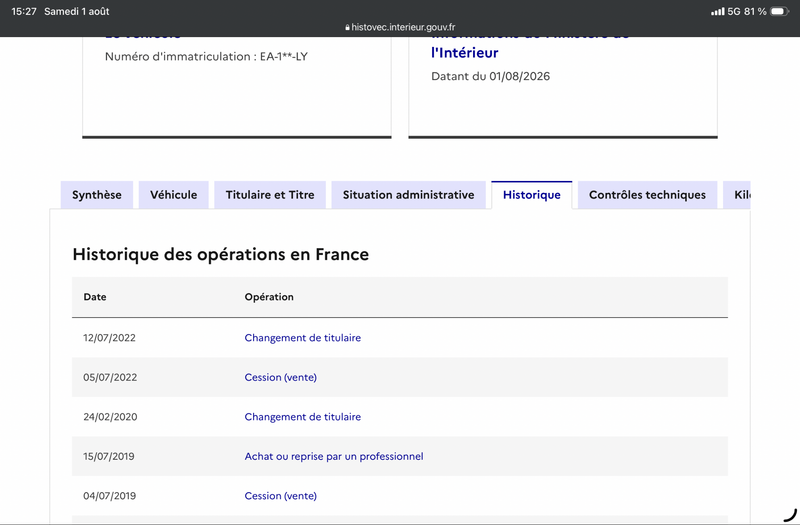This screenshot has height=525, width=800.
Task: Click the l'Intérieur heading link
Action: click(x=464, y=53)
